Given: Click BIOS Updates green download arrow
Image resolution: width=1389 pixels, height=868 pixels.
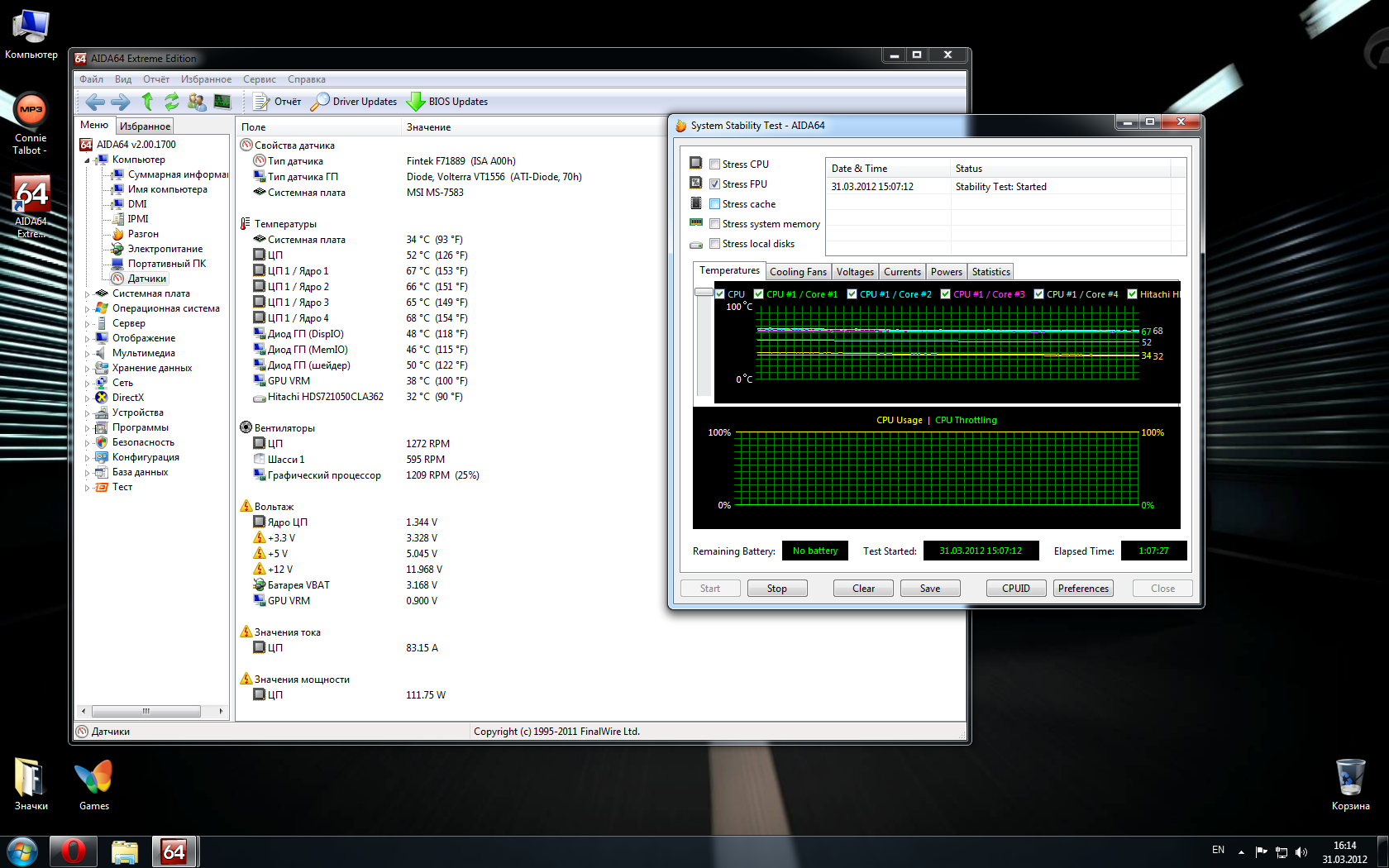Looking at the screenshot, I should coord(416,102).
